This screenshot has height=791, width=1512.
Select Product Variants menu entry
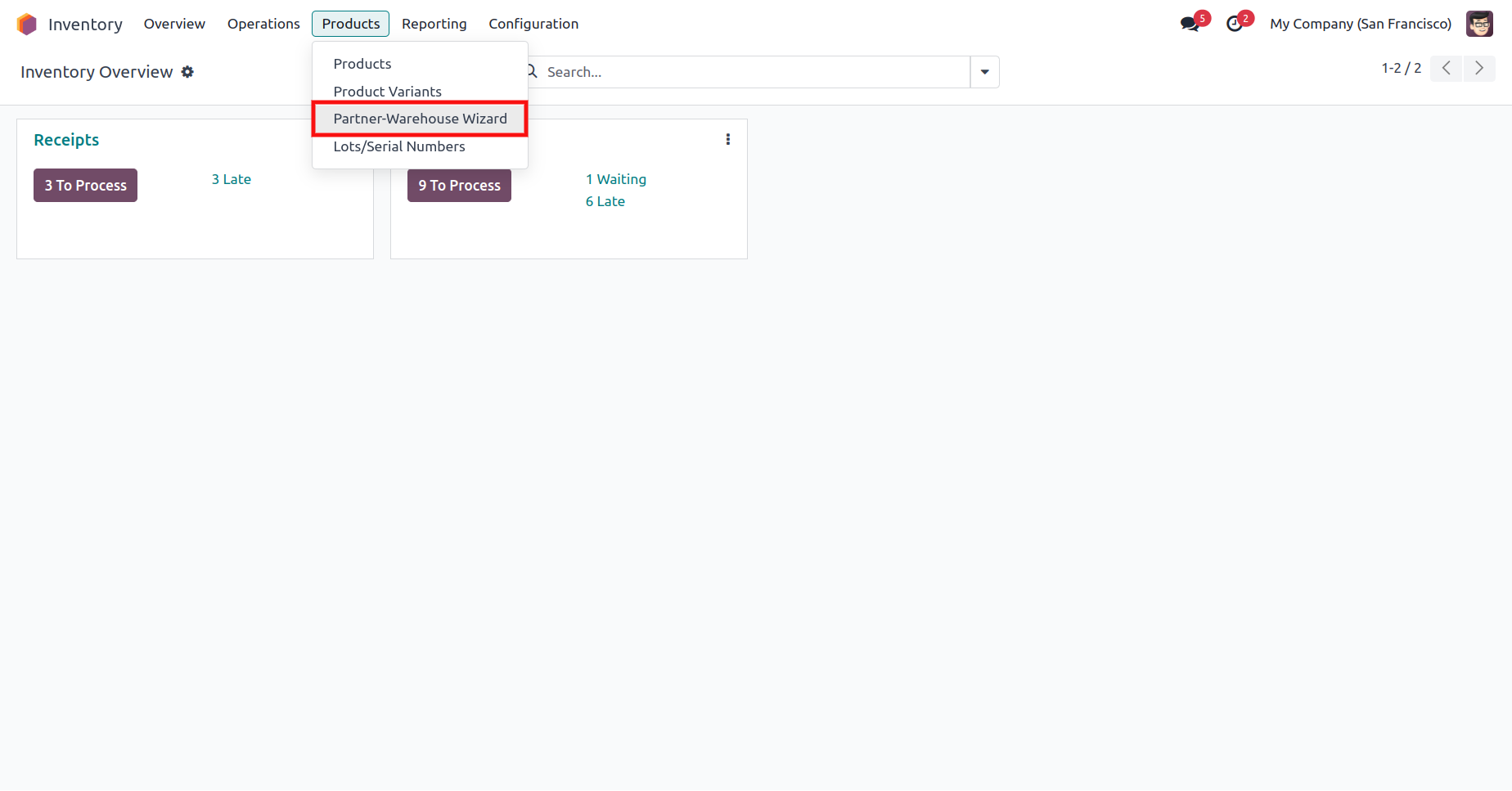[420, 92]
